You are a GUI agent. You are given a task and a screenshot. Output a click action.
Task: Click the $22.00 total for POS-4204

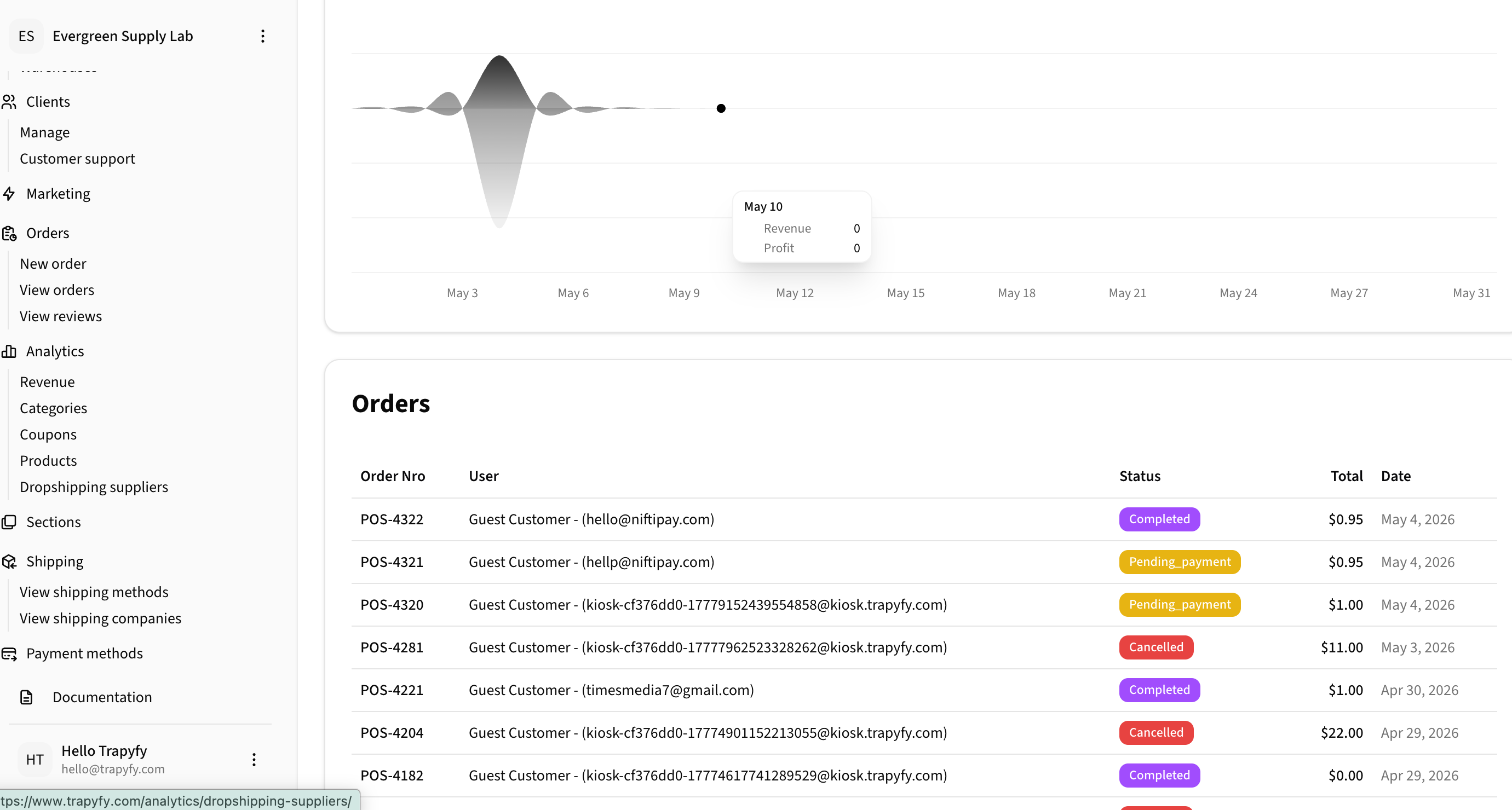click(1341, 733)
